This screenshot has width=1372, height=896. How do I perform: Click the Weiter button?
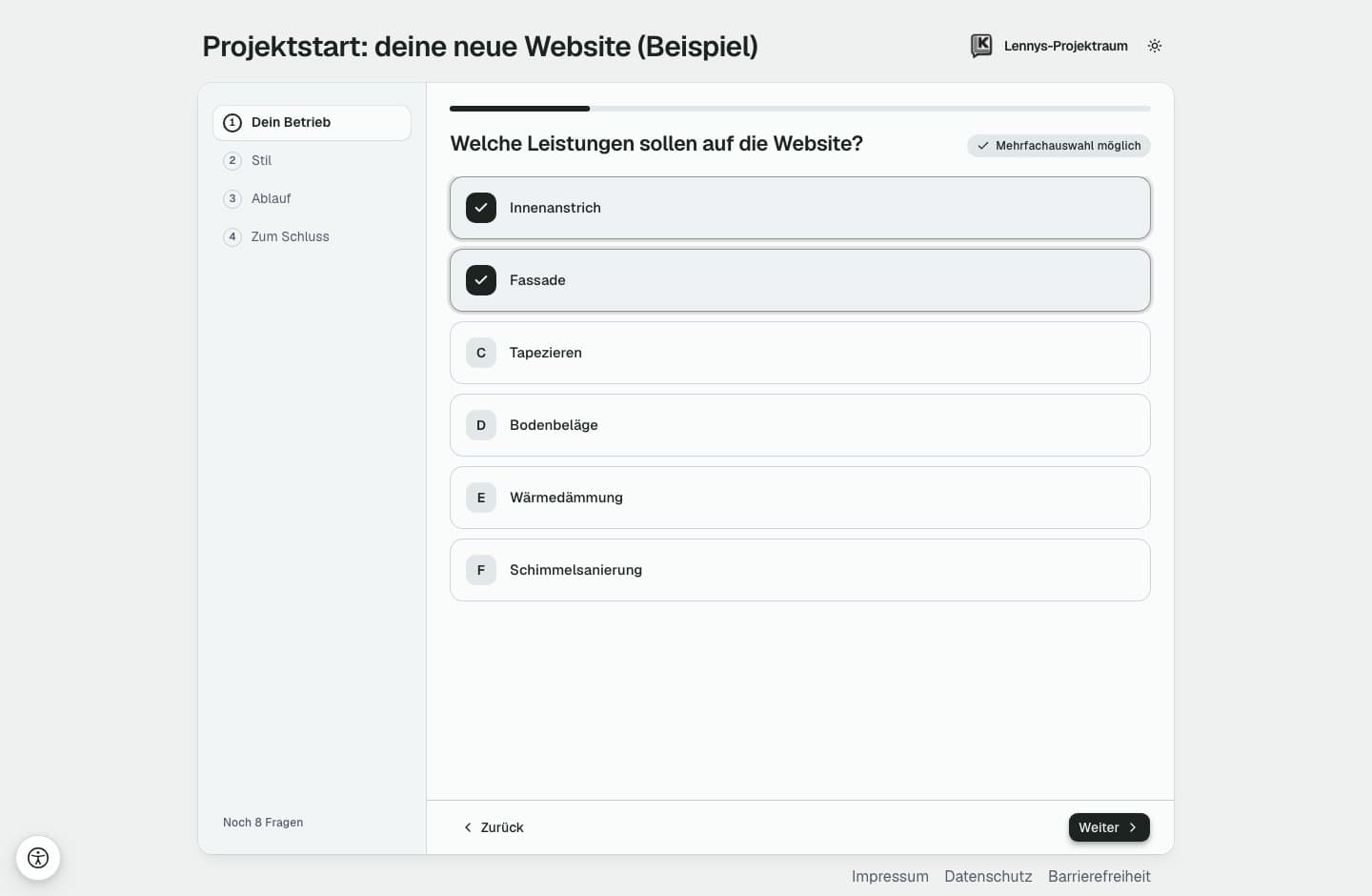(x=1109, y=827)
